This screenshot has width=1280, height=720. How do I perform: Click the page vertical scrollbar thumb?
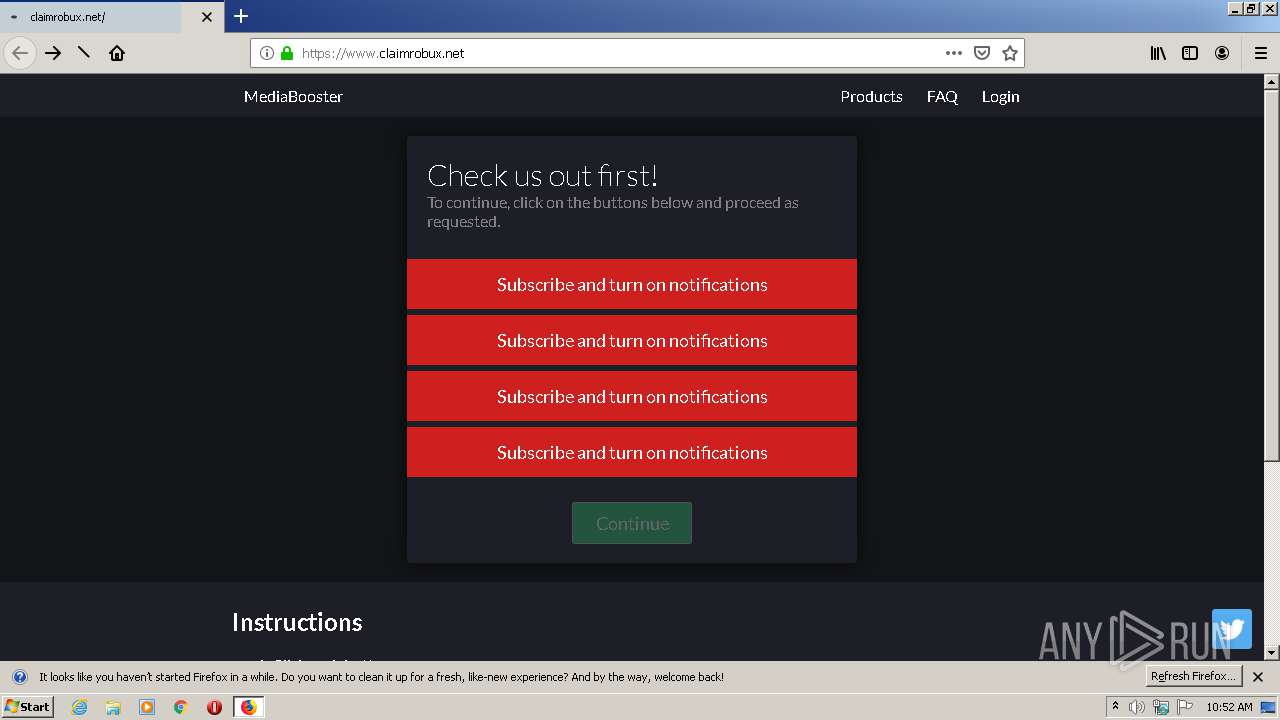pyautogui.click(x=1272, y=275)
